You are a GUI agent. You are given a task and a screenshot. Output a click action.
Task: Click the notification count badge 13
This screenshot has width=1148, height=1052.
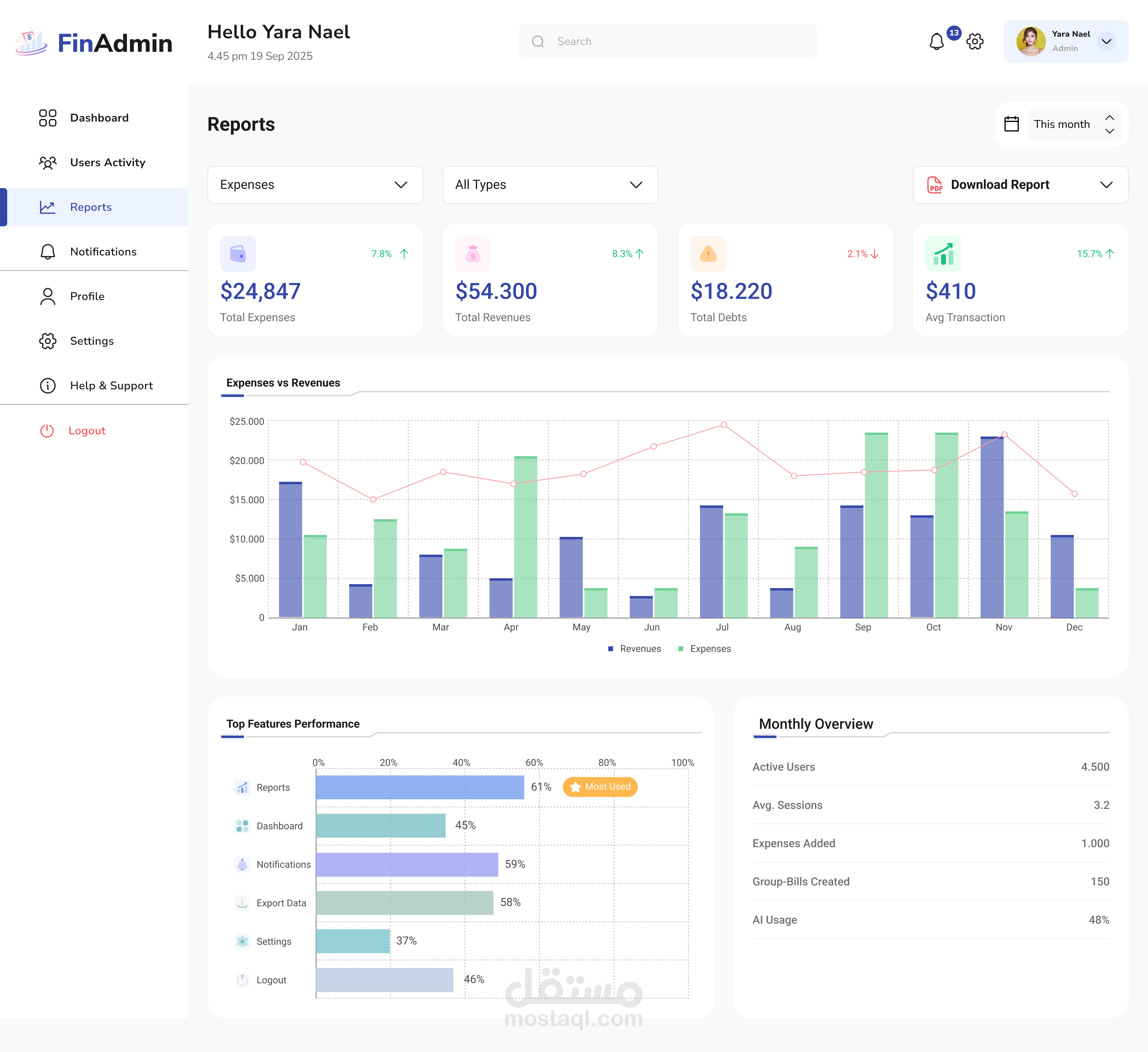click(x=954, y=33)
